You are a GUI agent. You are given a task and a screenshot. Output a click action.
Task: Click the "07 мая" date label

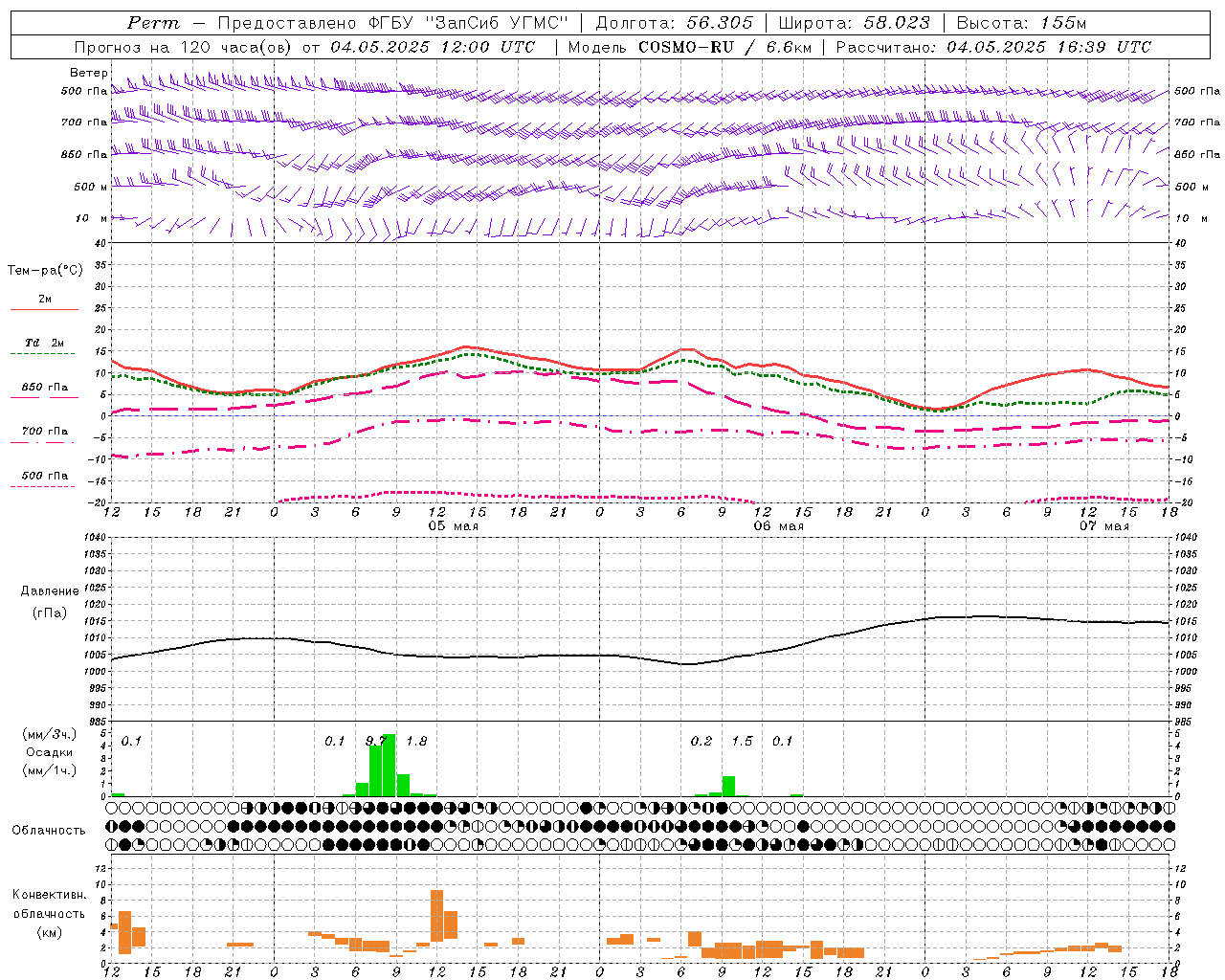click(1104, 526)
